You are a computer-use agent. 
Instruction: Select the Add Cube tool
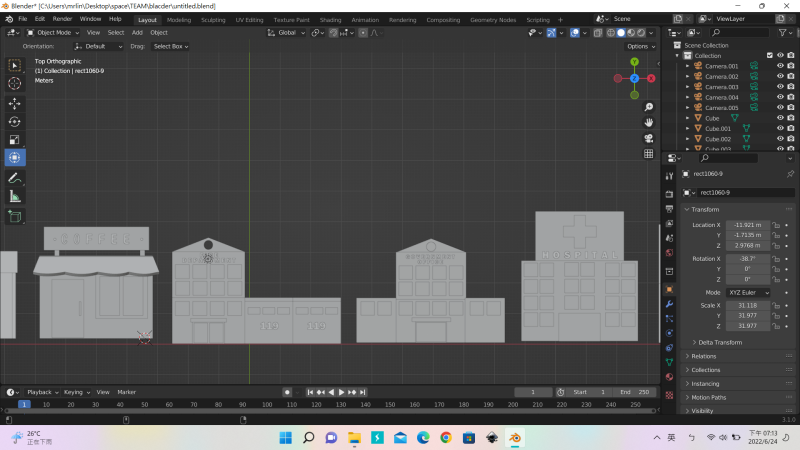click(x=15, y=215)
